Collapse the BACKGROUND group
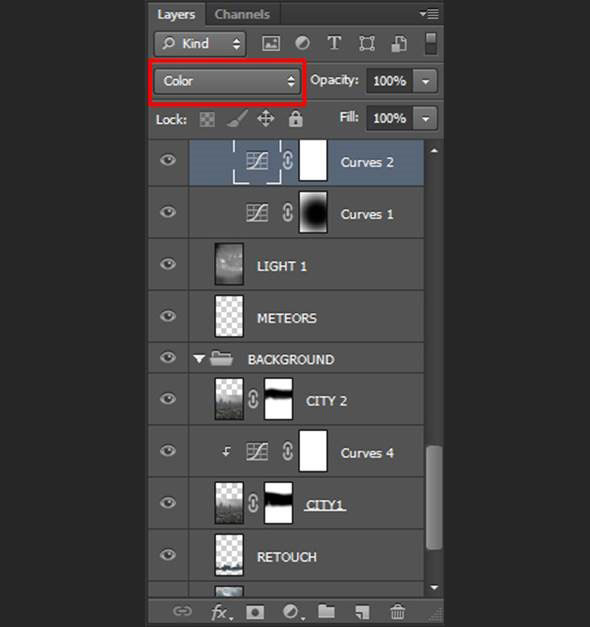This screenshot has width=590, height=627. [199, 359]
